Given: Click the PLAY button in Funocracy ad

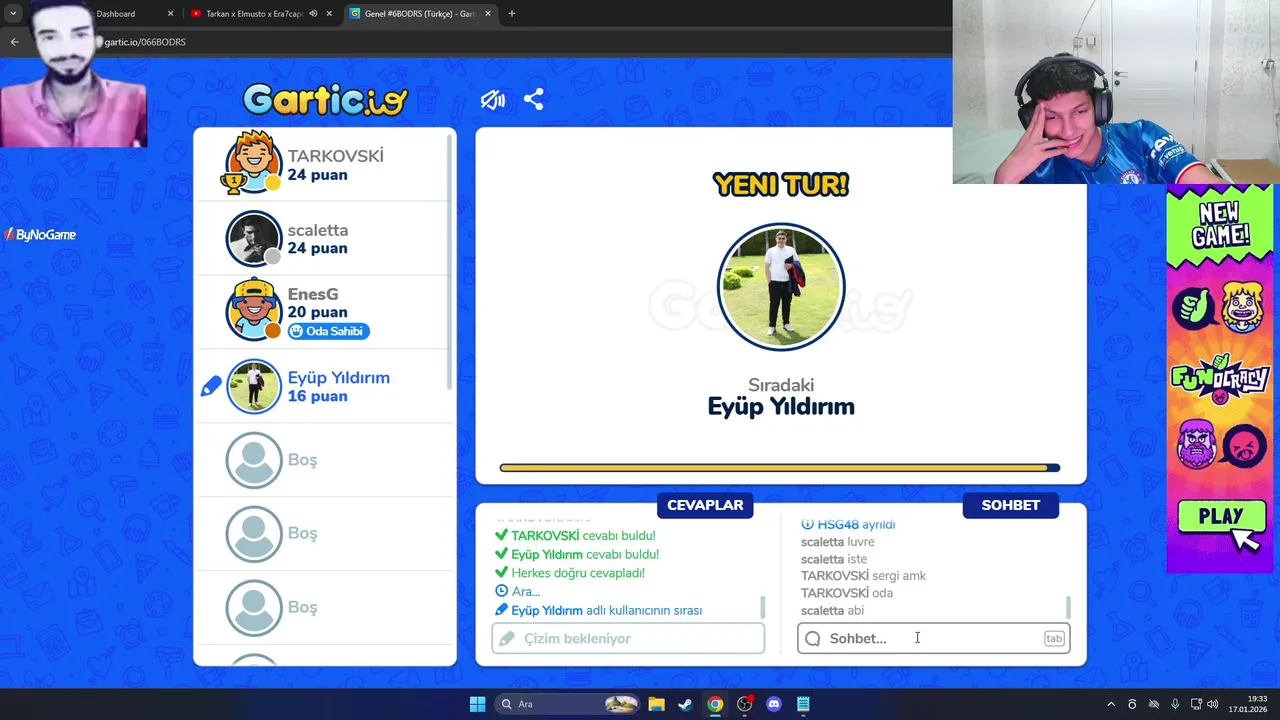Looking at the screenshot, I should point(1220,518).
